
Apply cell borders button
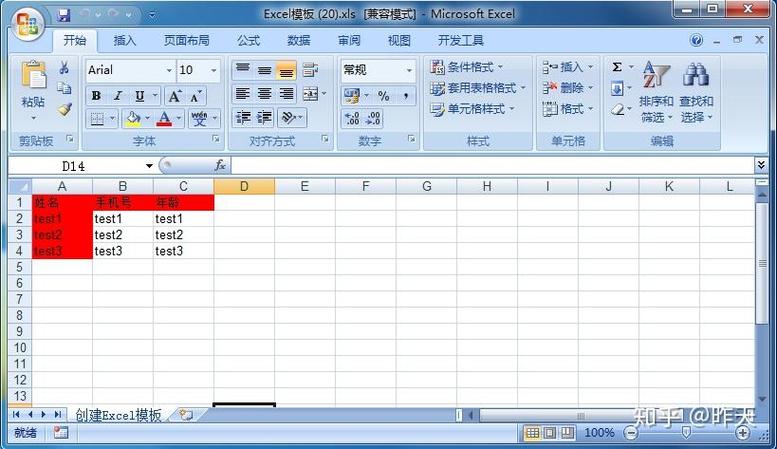pyautogui.click(x=97, y=118)
